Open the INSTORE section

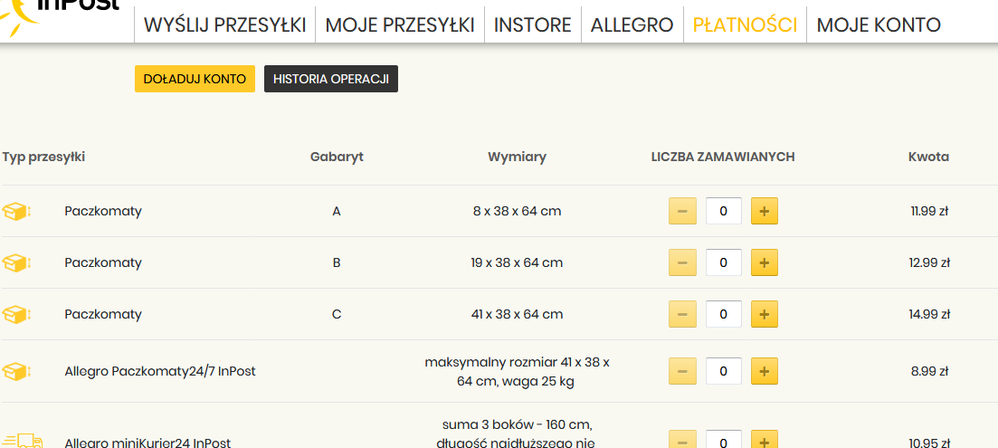coord(533,25)
